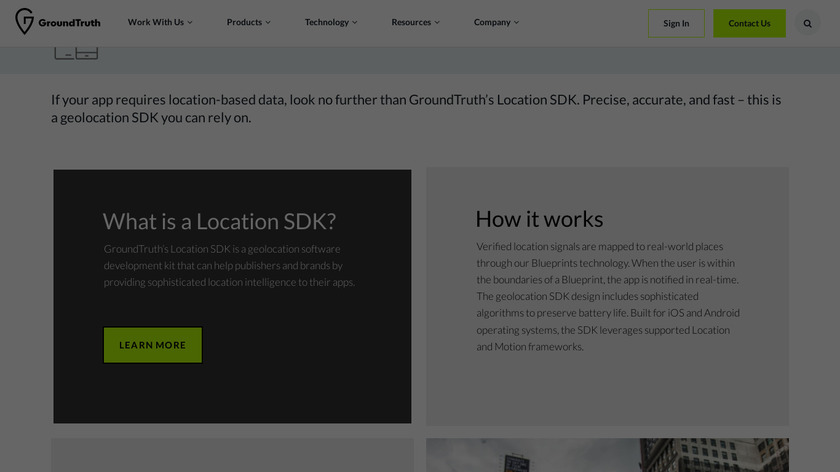The image size is (840, 472).
Task: Click the GroundTruth wordmark text
Action: click(x=69, y=23)
